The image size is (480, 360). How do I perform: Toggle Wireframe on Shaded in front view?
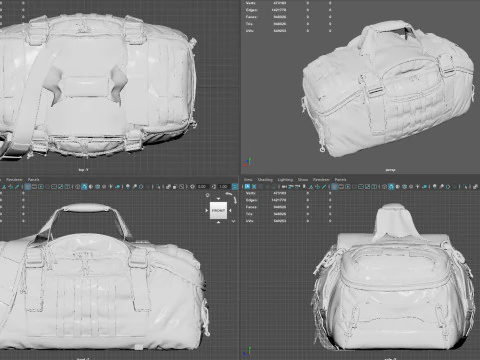[x=97, y=187]
